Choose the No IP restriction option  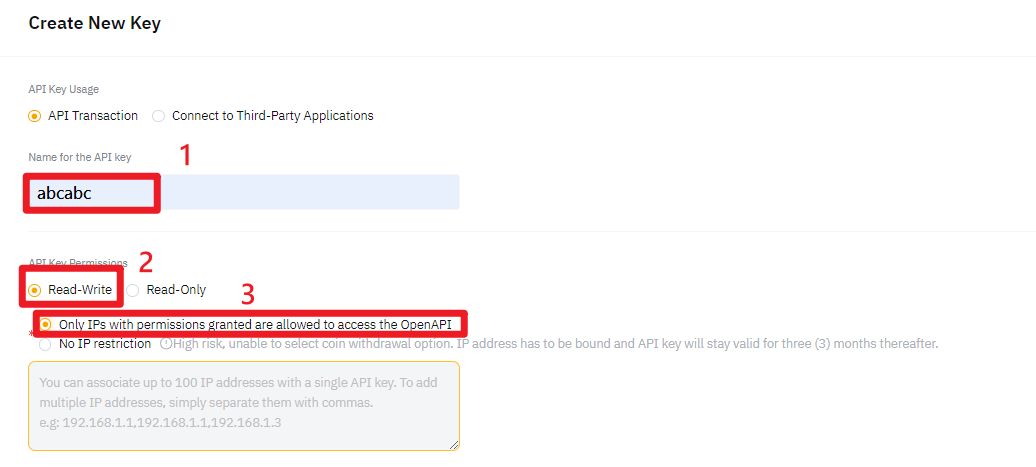coord(45,344)
